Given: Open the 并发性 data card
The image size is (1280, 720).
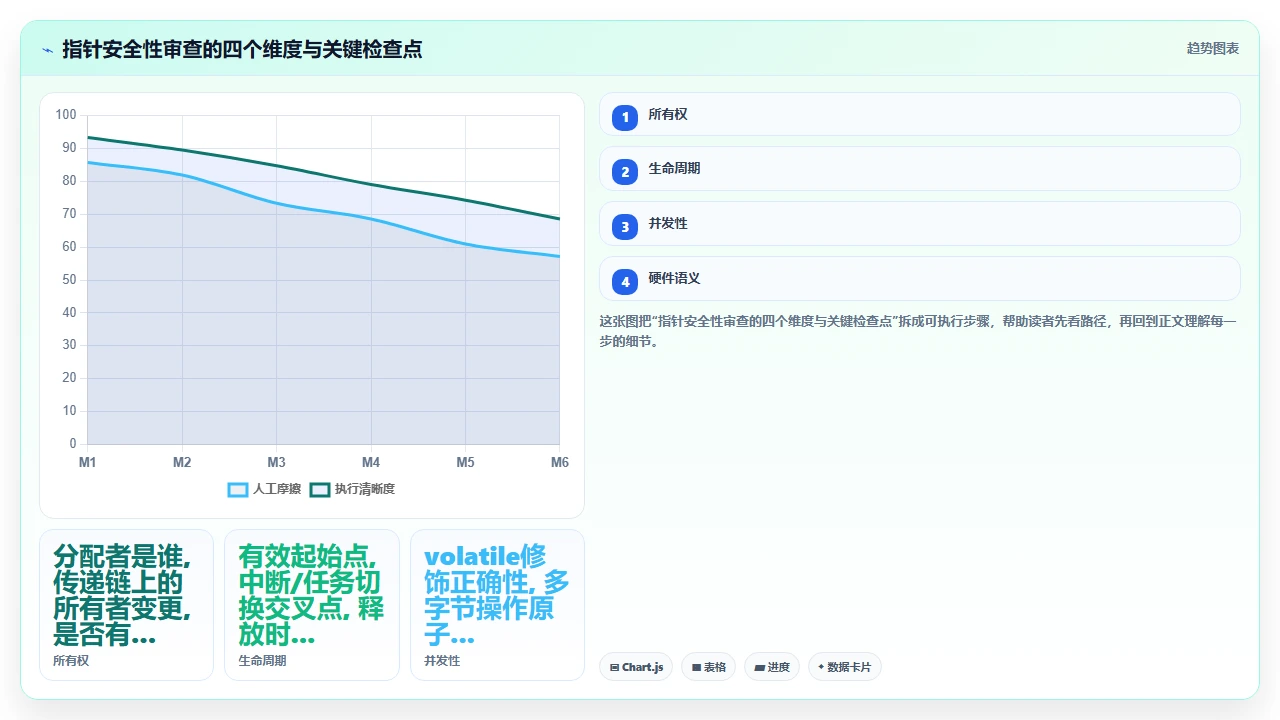Looking at the screenshot, I should click(497, 605).
